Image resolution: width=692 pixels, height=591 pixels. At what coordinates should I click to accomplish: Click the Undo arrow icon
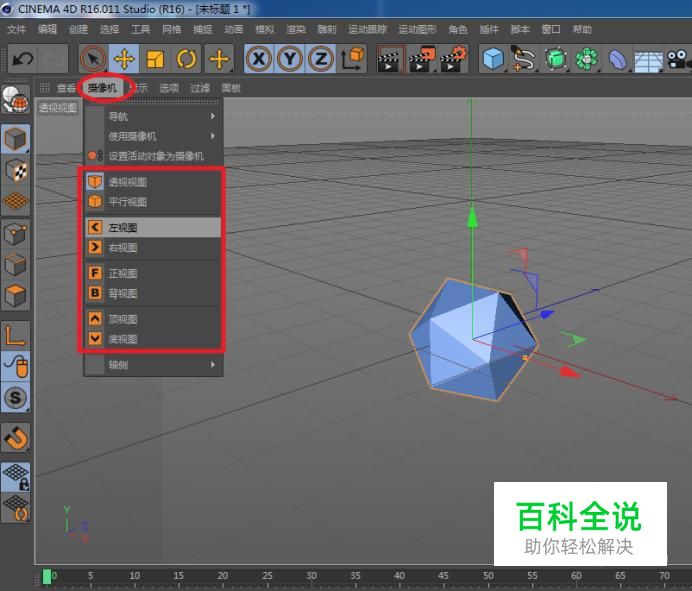23,59
